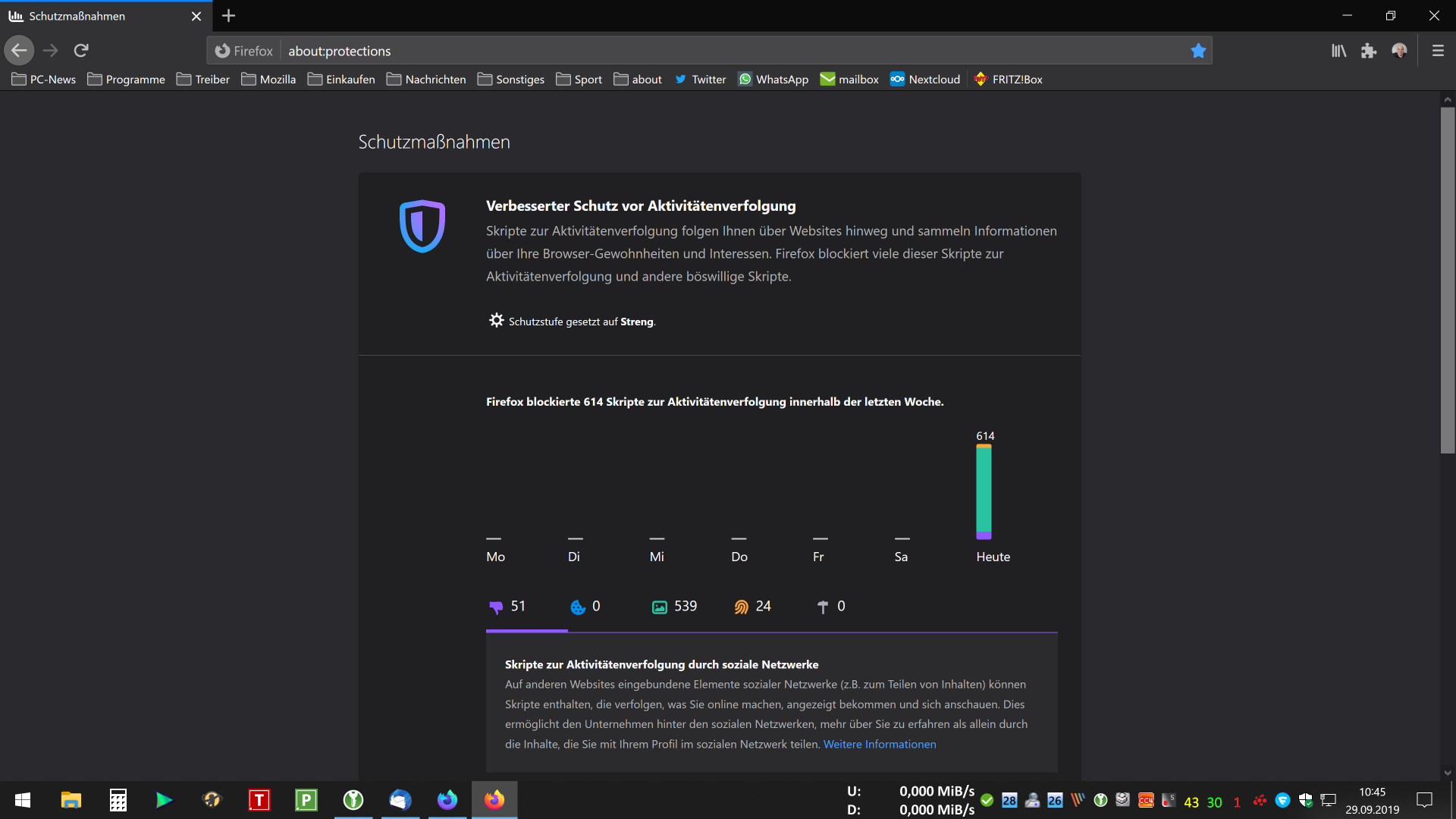This screenshot has height=819, width=1456.
Task: Open the extensions puzzle-piece icon
Action: [1369, 51]
